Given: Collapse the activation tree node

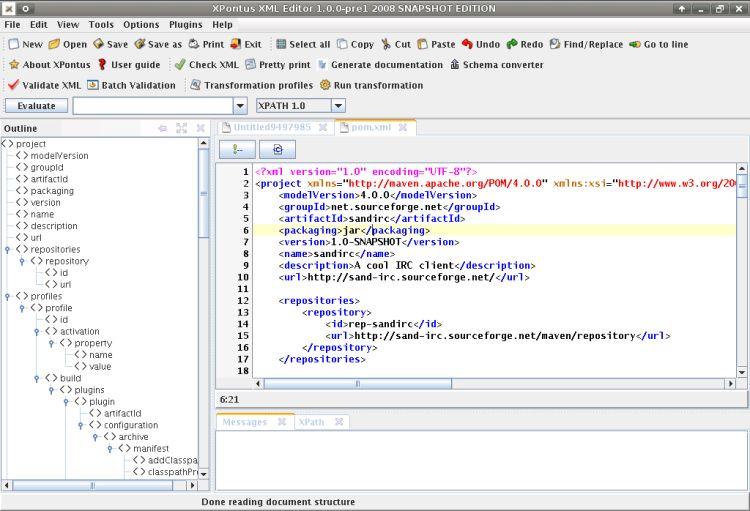Looking at the screenshot, I should pos(37,332).
